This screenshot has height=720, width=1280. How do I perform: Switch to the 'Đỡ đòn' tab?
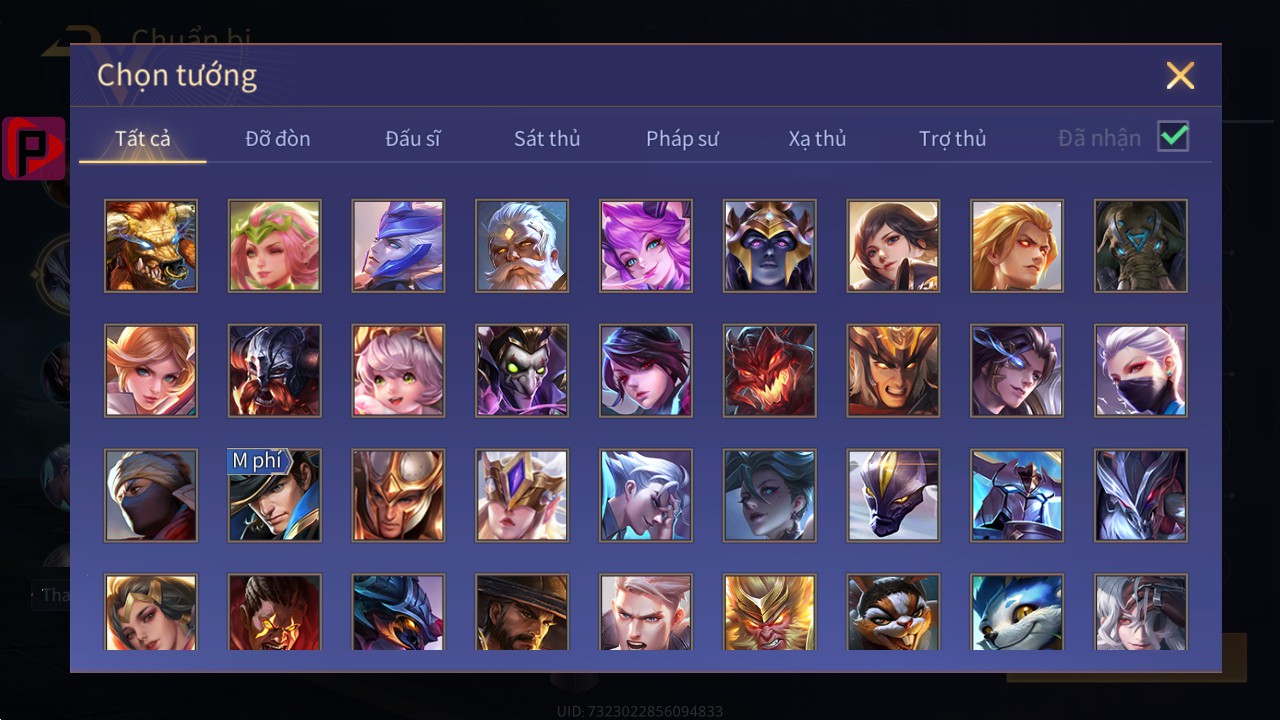pyautogui.click(x=278, y=139)
